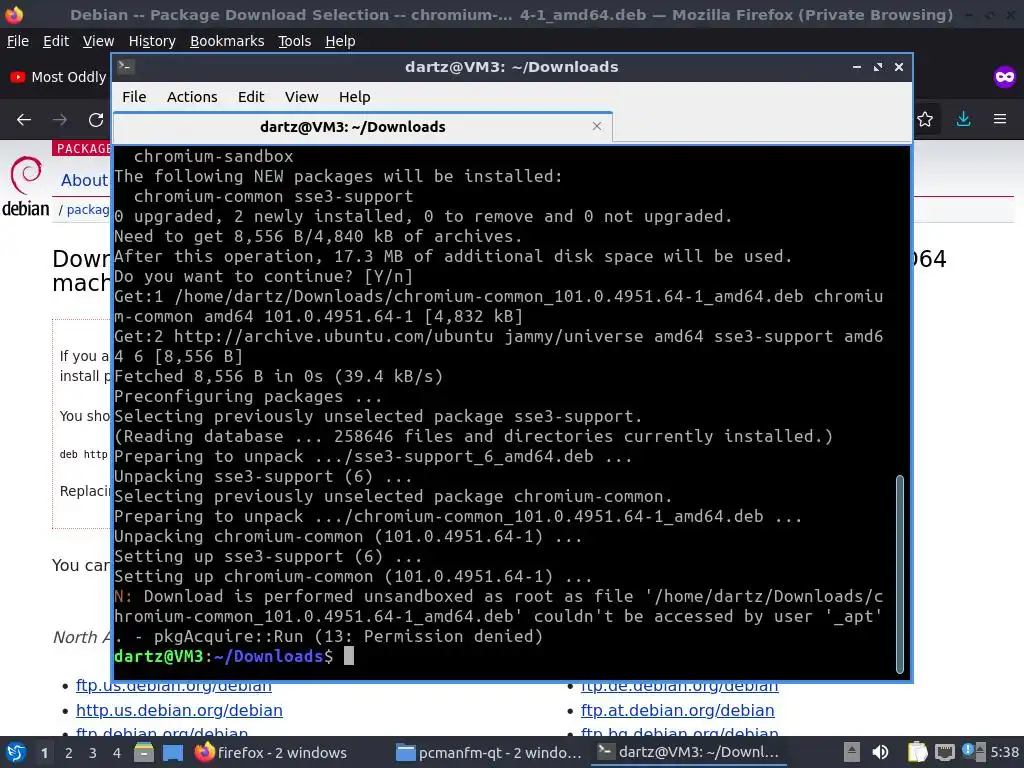The image size is (1024, 768).
Task: Open Firefox hamburger application menu
Action: [1000, 120]
